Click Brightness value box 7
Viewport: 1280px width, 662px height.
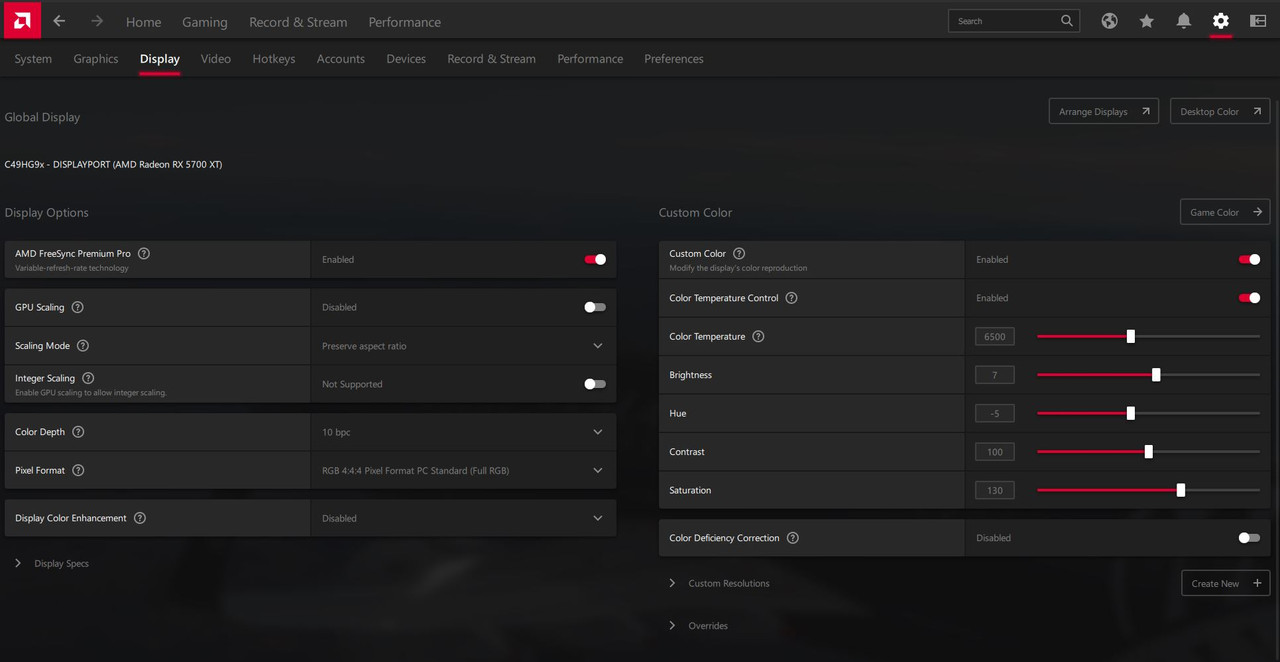pos(994,375)
